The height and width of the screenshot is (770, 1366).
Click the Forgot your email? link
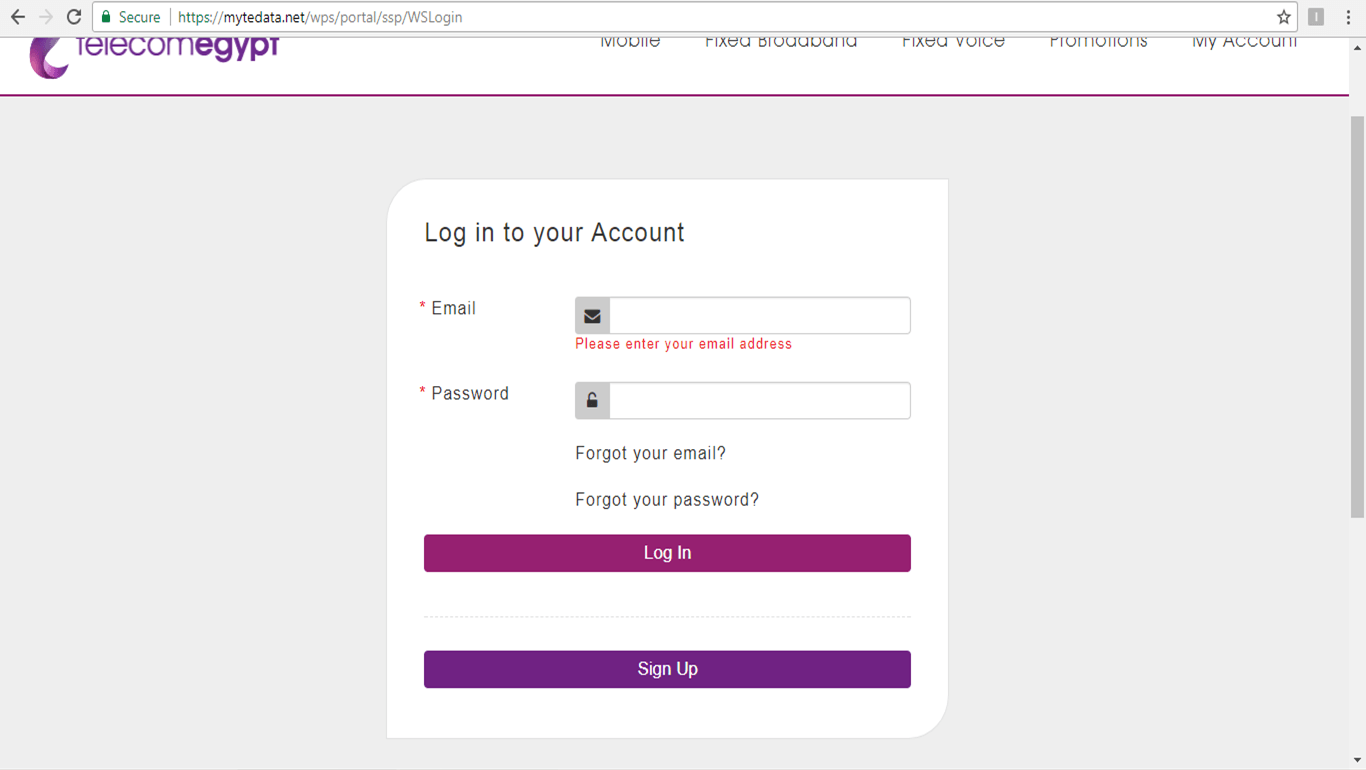[x=650, y=454]
